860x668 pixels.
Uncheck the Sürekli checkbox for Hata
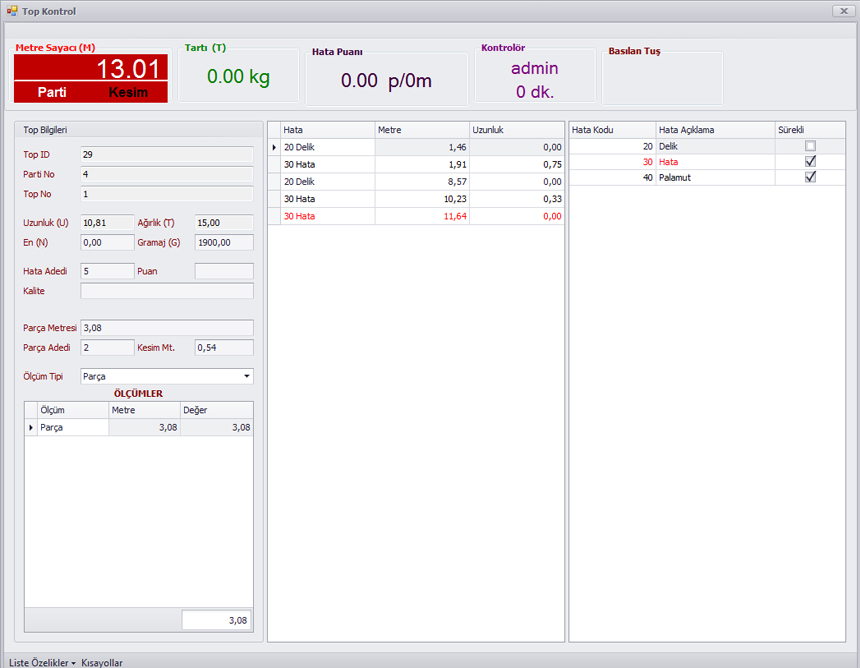(810, 161)
